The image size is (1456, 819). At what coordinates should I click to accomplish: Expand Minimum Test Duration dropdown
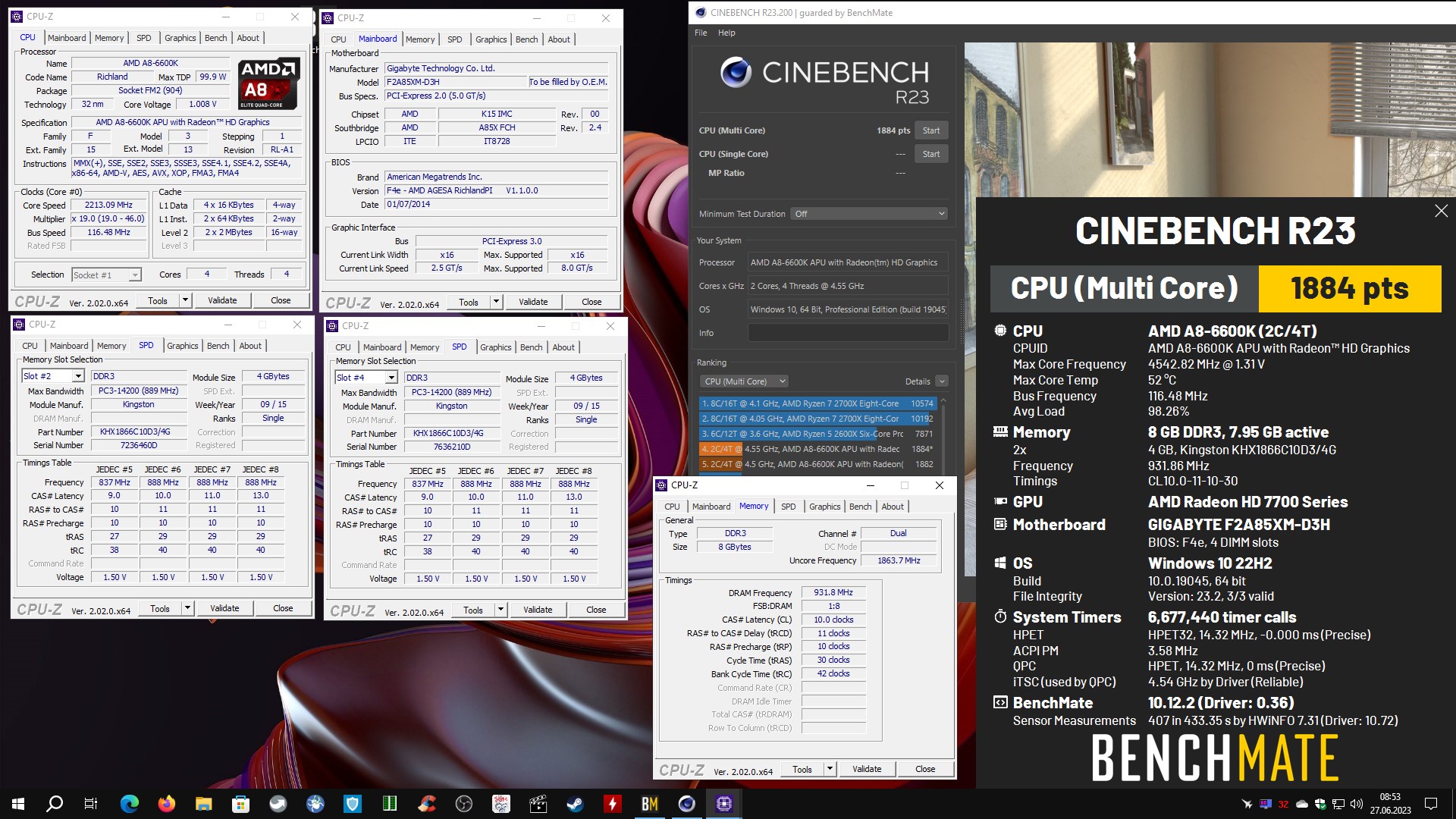coord(870,214)
